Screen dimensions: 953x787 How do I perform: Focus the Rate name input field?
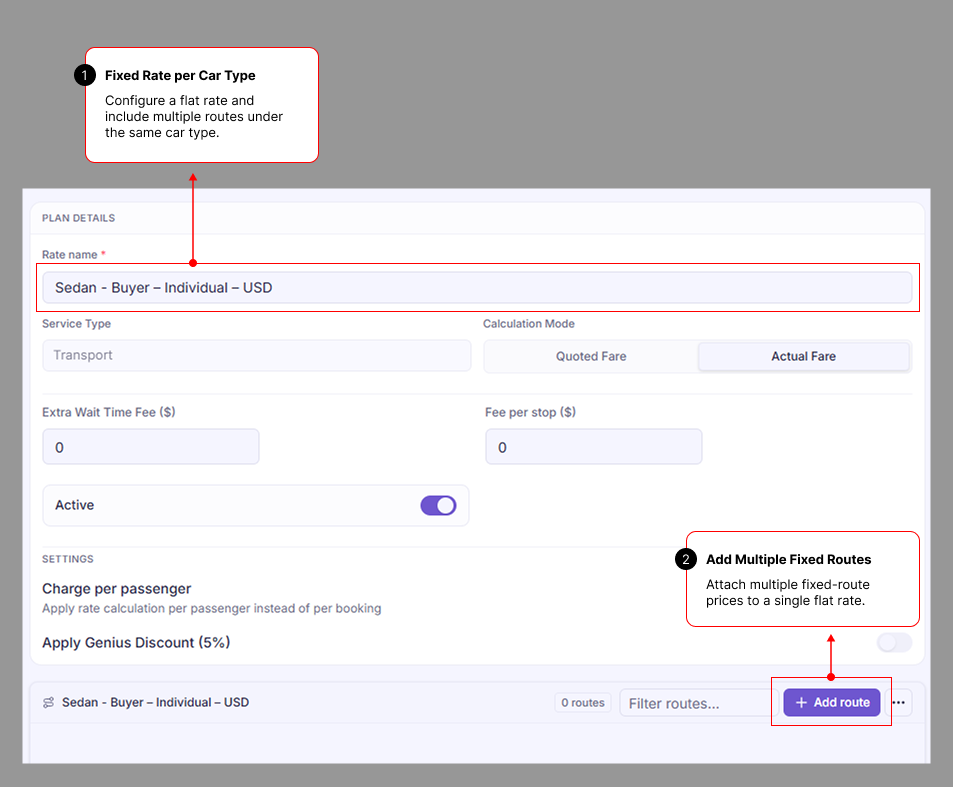[x=477, y=287]
